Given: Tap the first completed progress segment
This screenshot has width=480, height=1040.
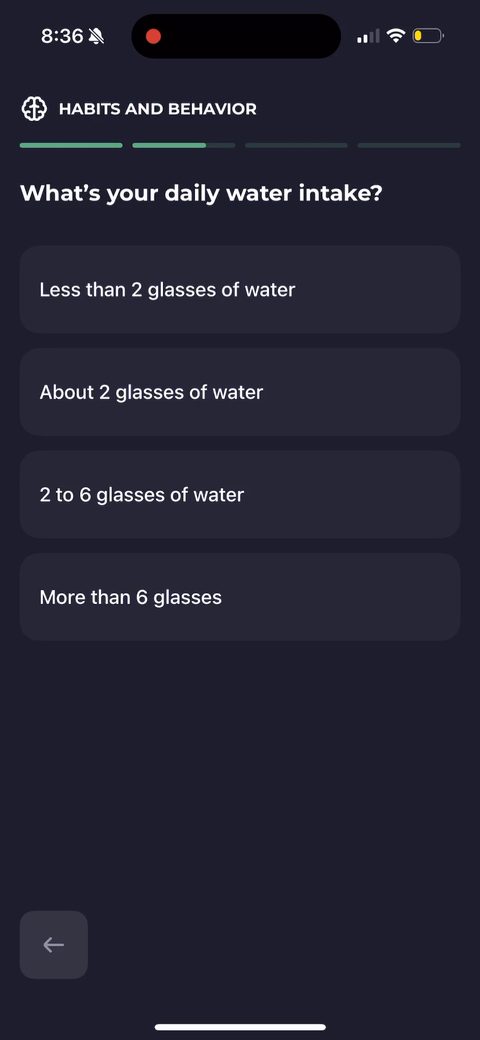Looking at the screenshot, I should (71, 145).
